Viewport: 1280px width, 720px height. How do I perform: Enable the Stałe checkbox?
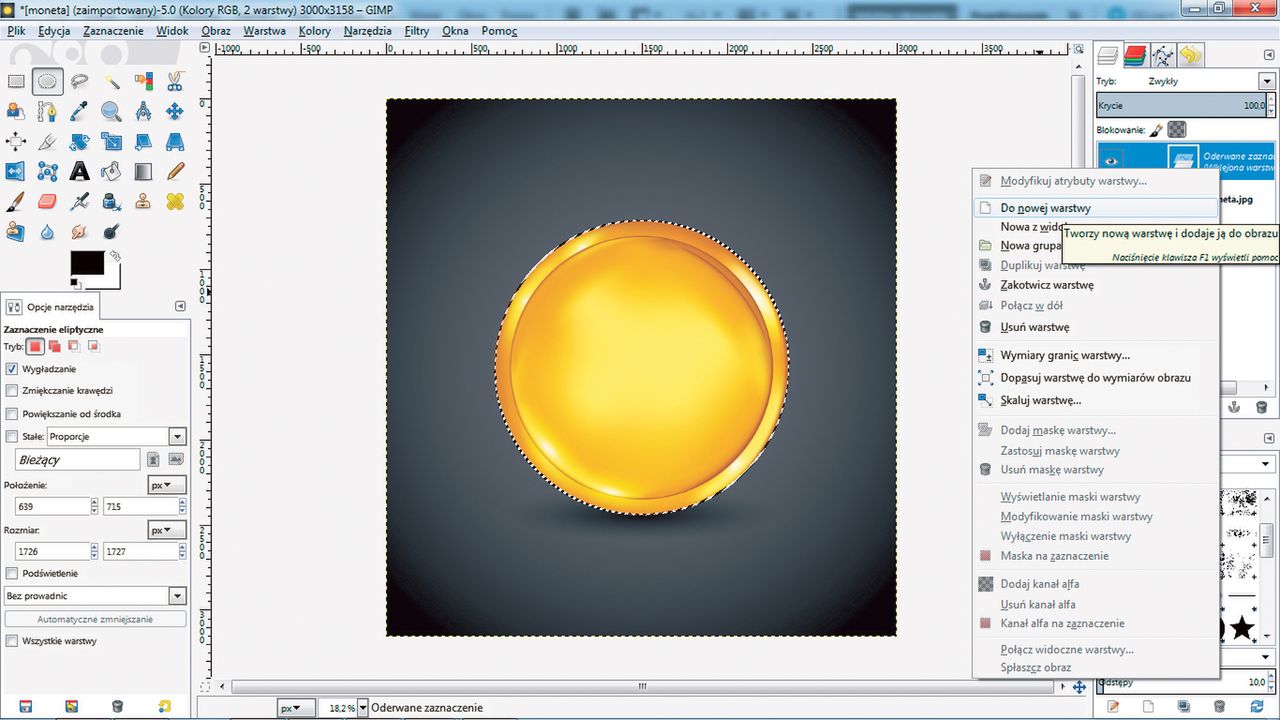pos(12,436)
